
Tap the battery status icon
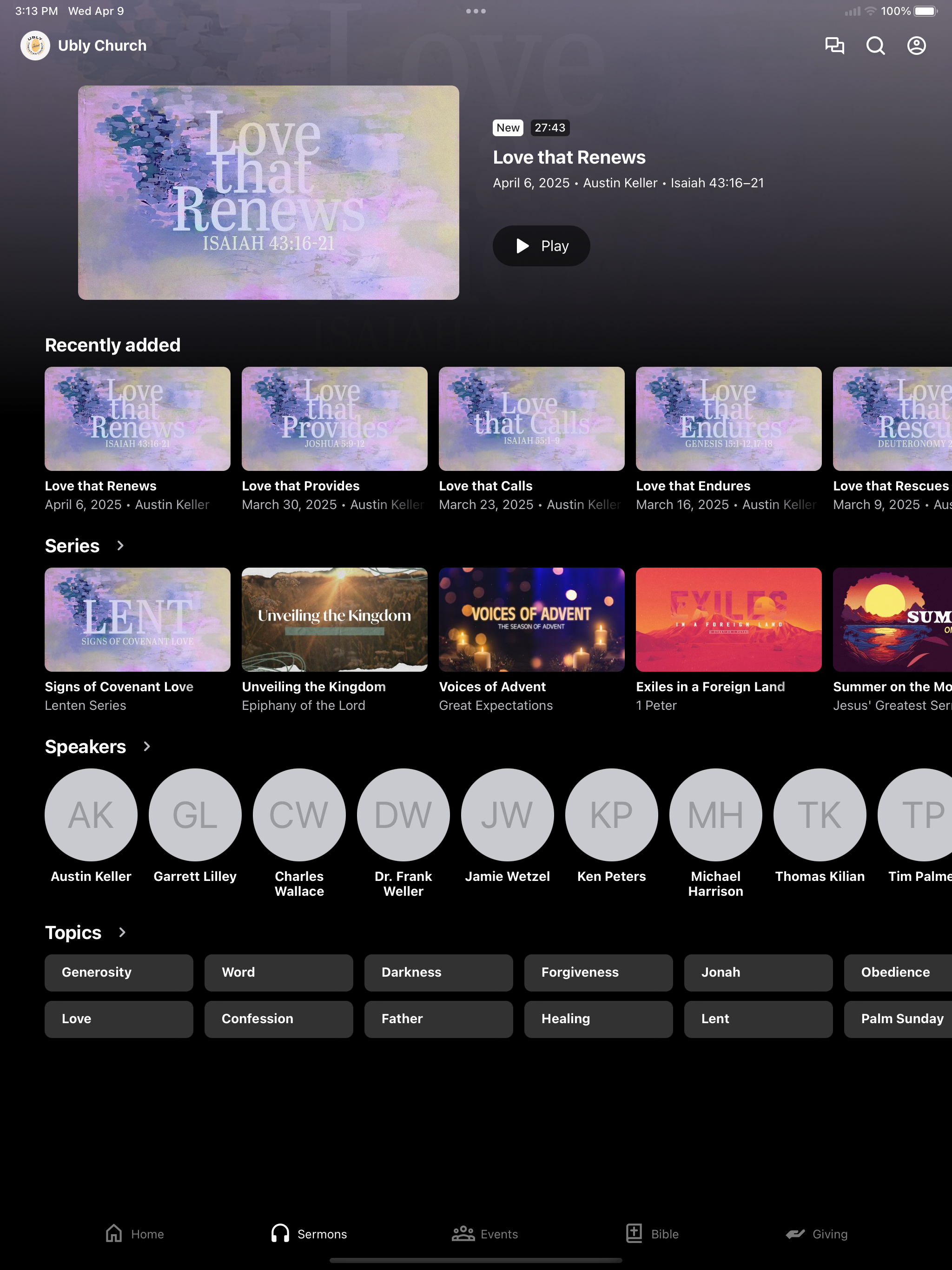pos(926,11)
